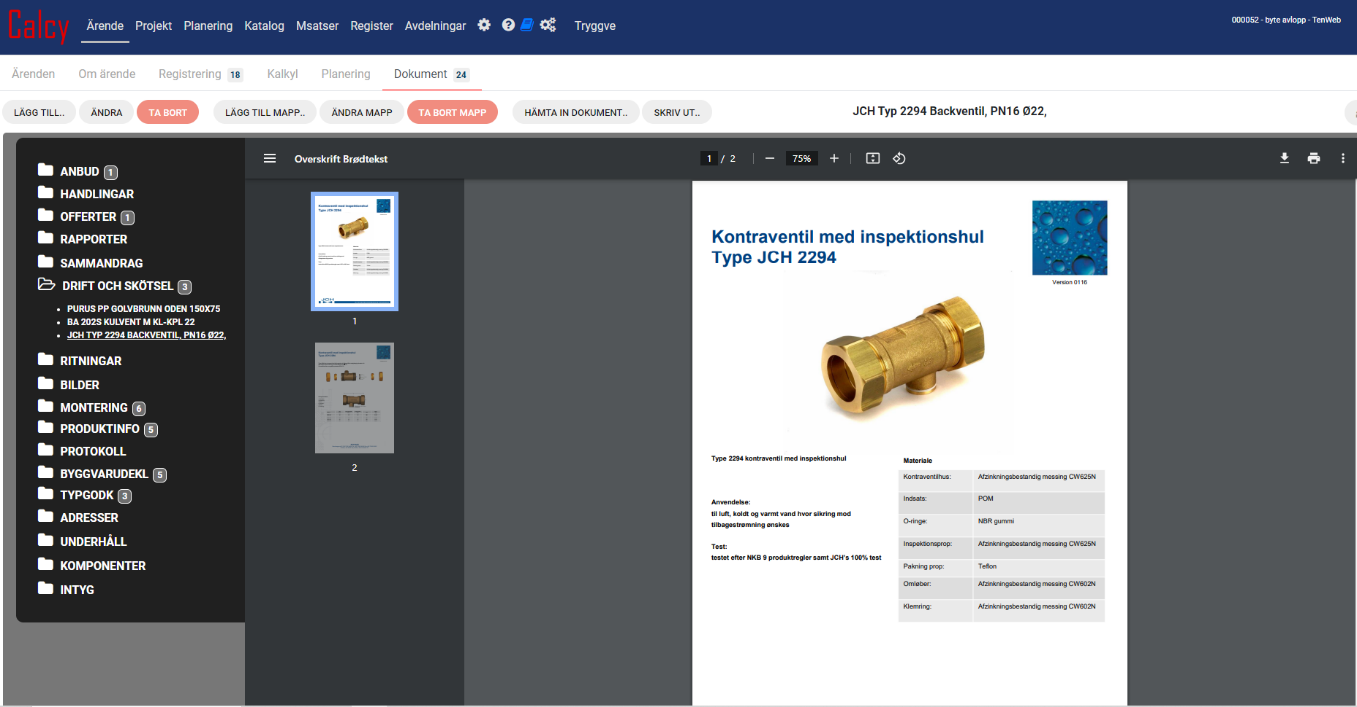Toggle the PDF sidebar hamburger menu
Image resolution: width=1357 pixels, height=707 pixels.
point(270,159)
